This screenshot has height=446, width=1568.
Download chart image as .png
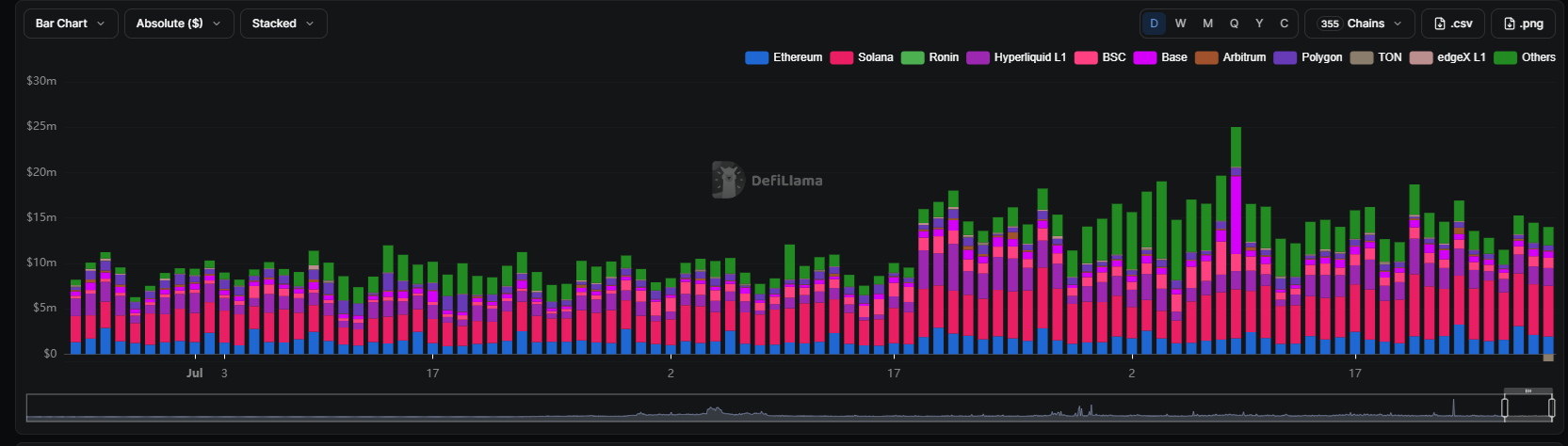pos(1523,24)
